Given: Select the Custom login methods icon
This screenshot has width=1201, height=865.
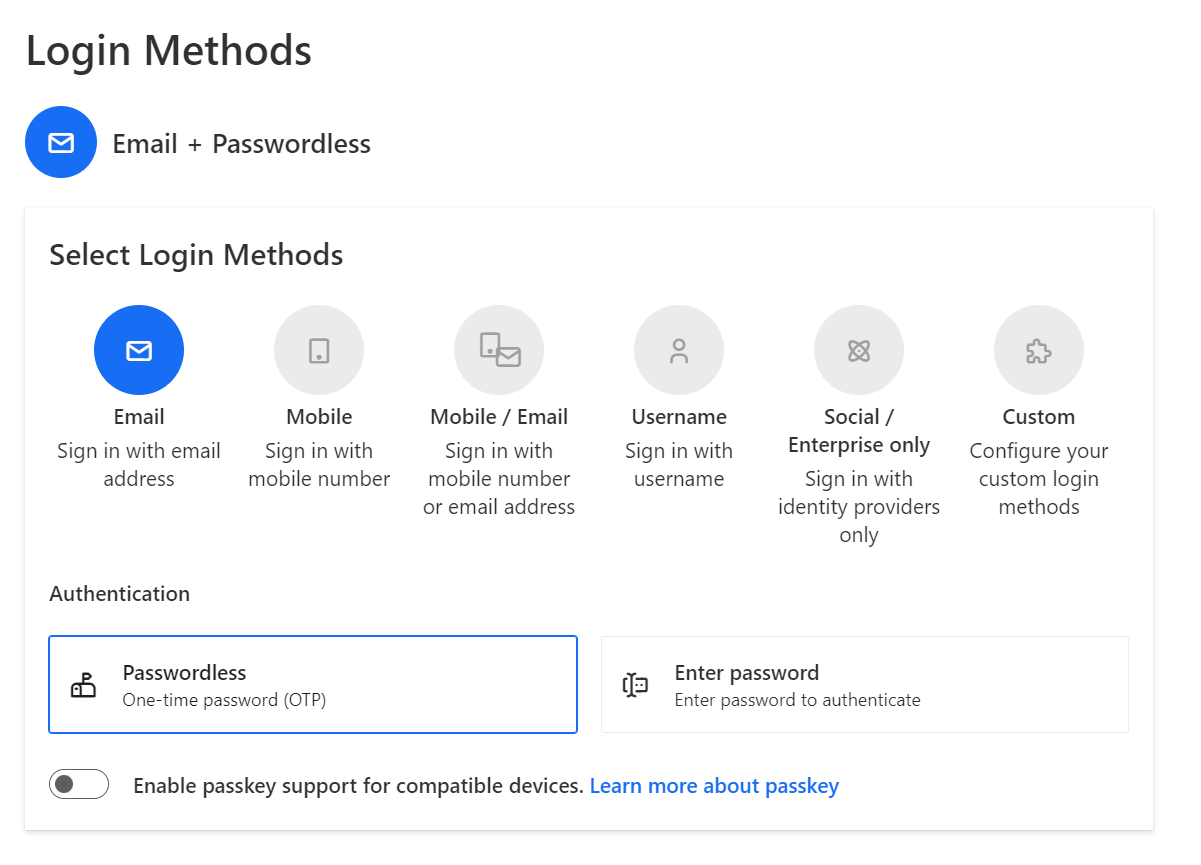Looking at the screenshot, I should (x=1038, y=350).
